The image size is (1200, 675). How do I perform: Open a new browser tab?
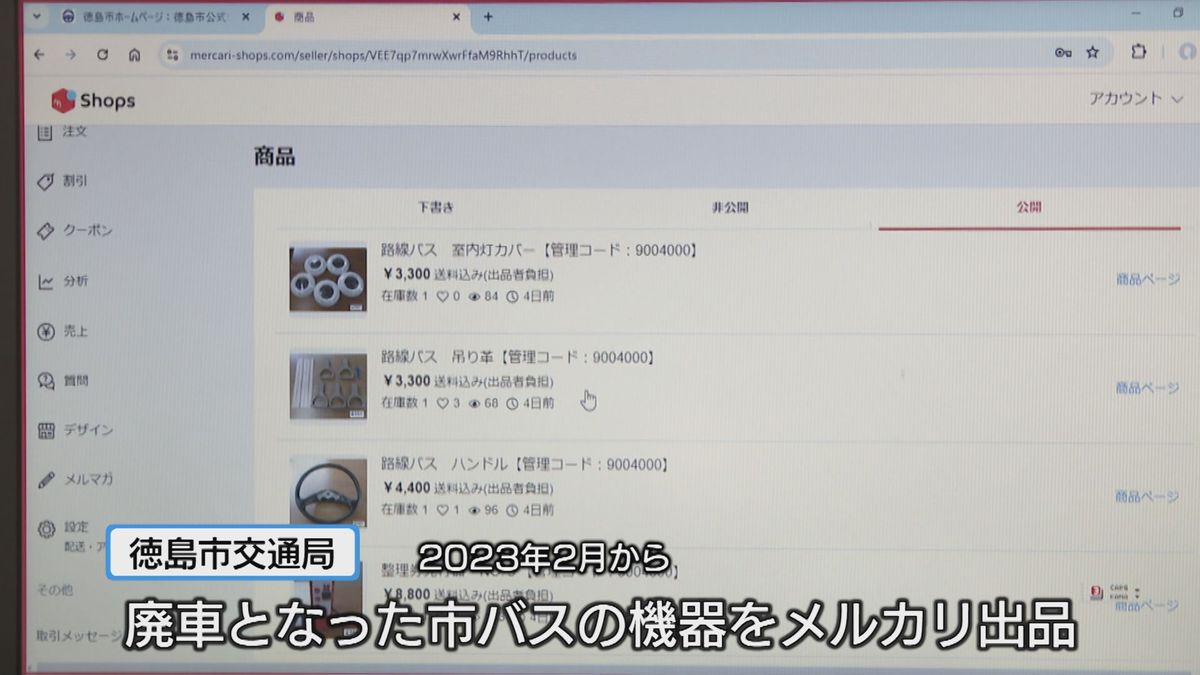[x=488, y=17]
